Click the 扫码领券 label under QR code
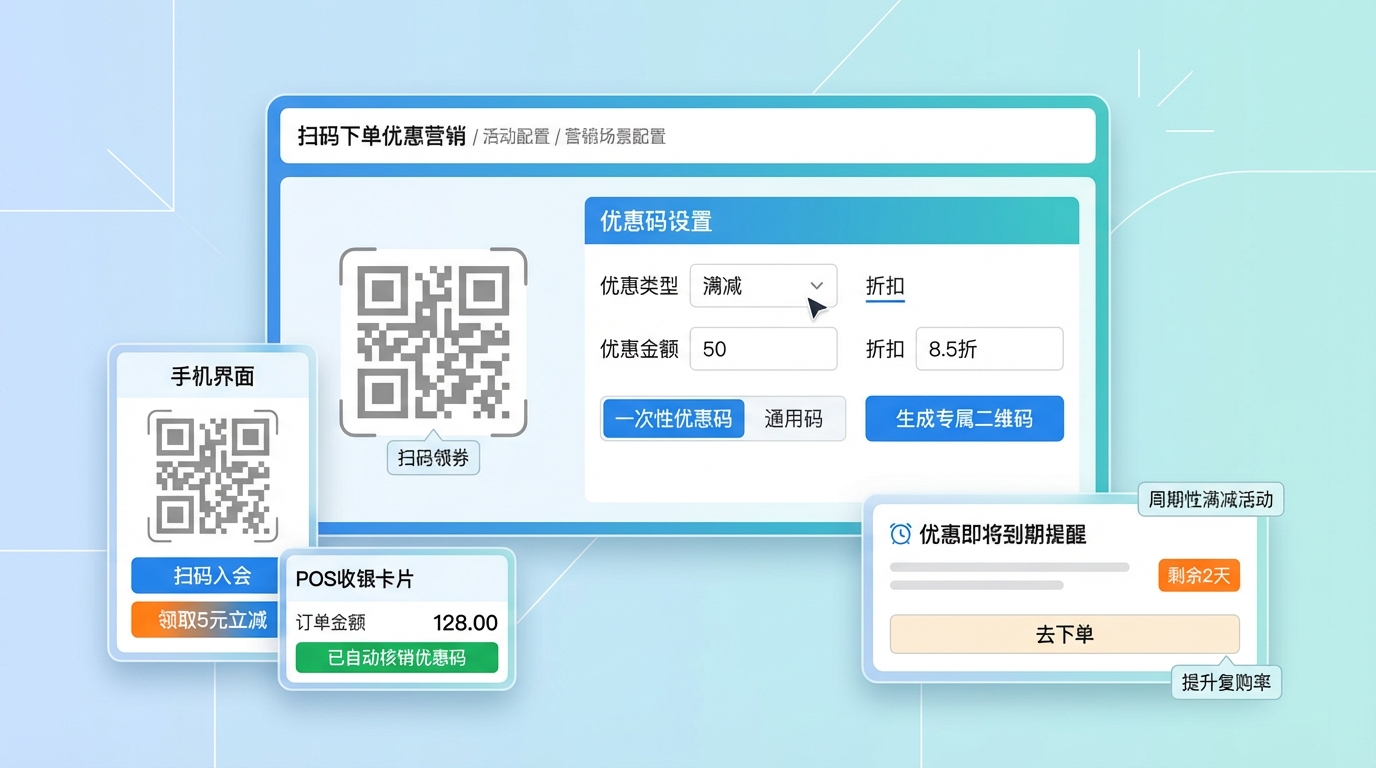The width and height of the screenshot is (1376, 768). (x=433, y=458)
